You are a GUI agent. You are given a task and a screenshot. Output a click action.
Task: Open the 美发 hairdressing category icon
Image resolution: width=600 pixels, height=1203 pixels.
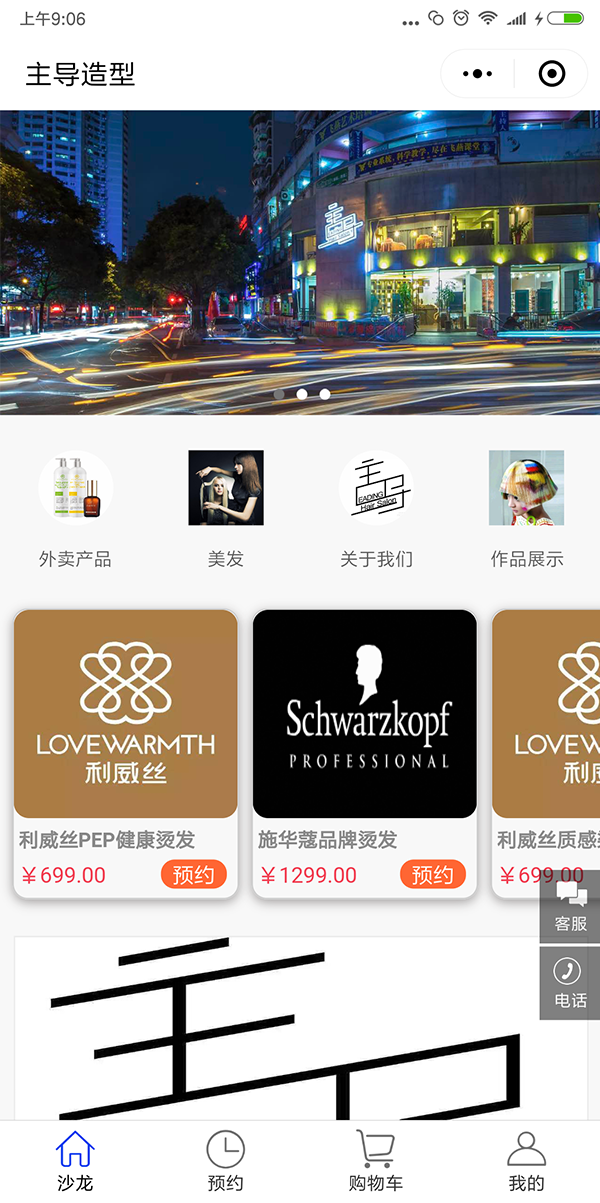pos(226,488)
